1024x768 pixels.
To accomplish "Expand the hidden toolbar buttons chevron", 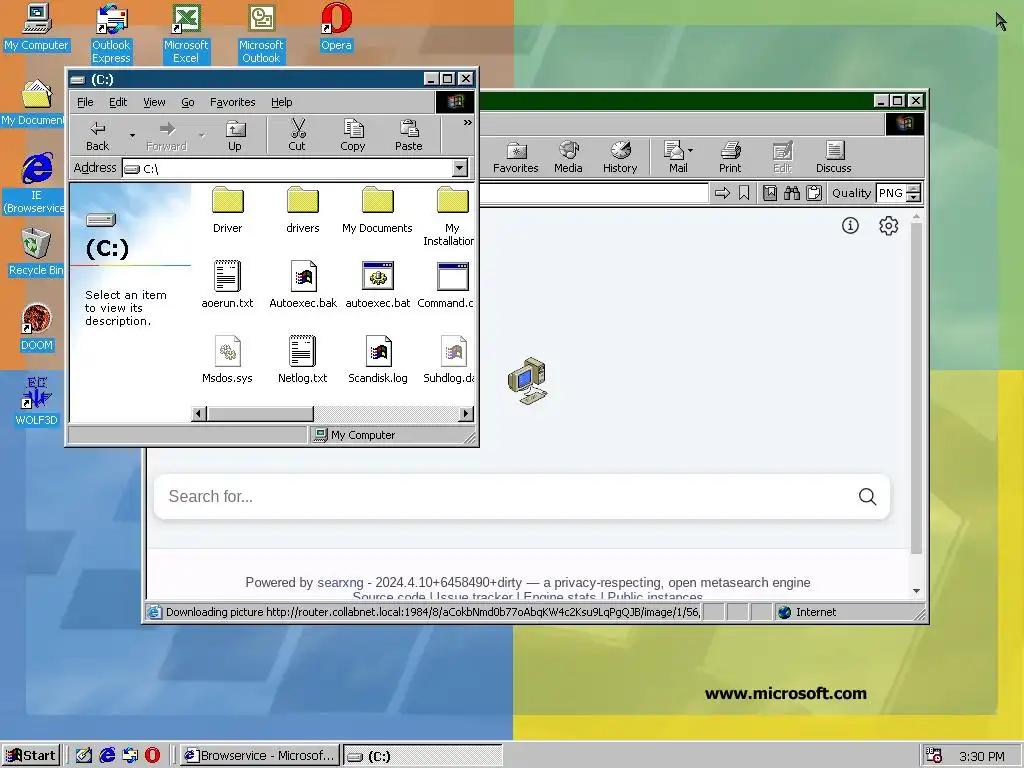I will pyautogui.click(x=468, y=122).
